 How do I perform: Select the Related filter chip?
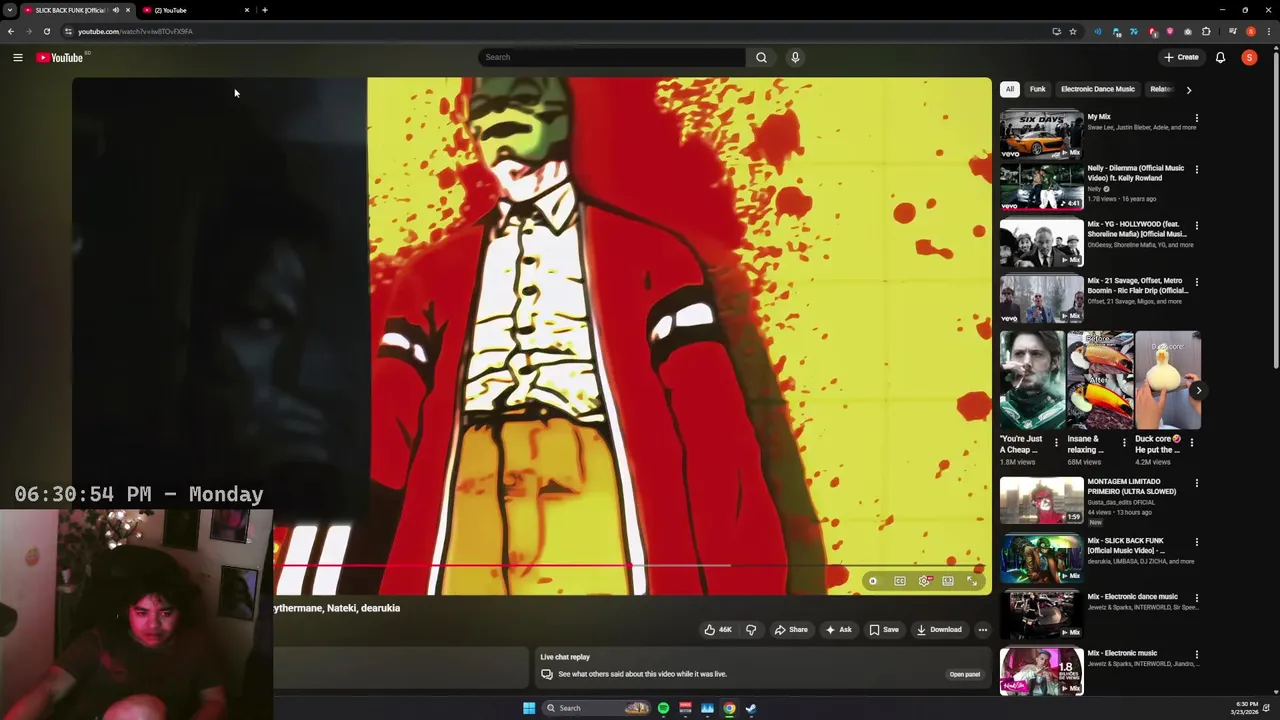coord(1159,89)
